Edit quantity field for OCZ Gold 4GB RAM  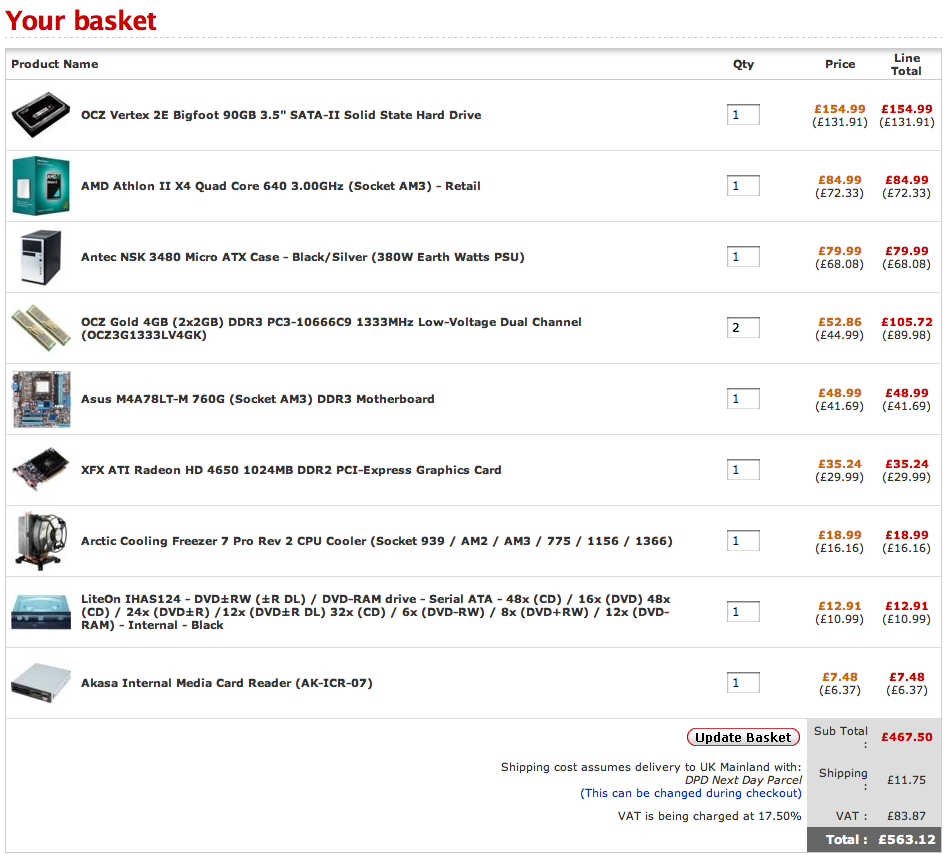[743, 328]
